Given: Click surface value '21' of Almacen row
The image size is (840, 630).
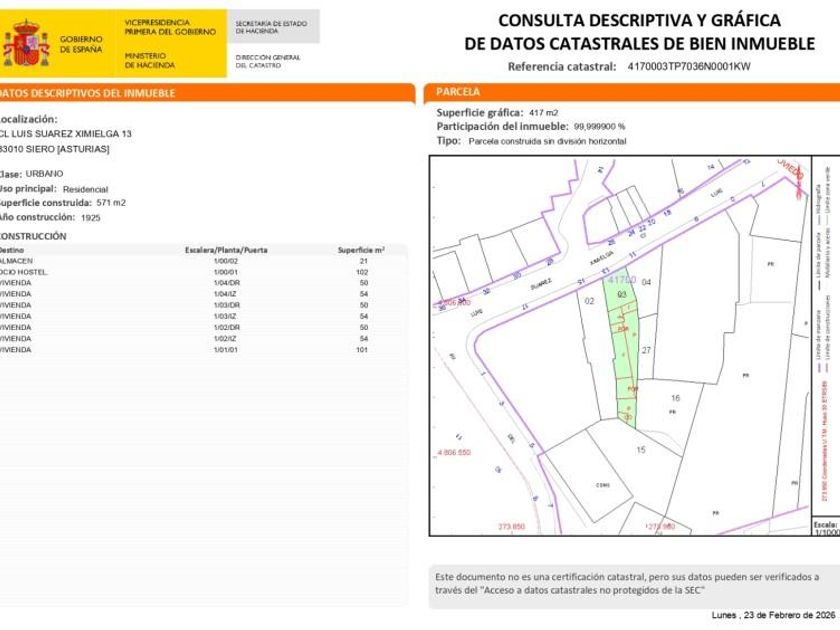Looking at the screenshot, I should tap(364, 261).
